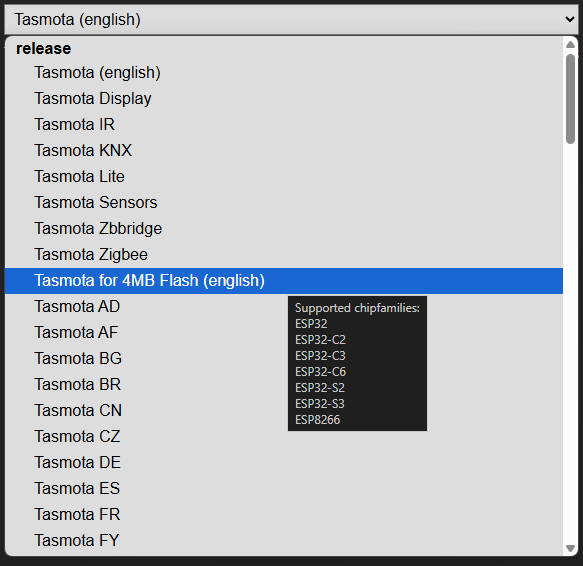Click the scrollbar up arrow
The width and height of the screenshot is (583, 566).
[570, 45]
